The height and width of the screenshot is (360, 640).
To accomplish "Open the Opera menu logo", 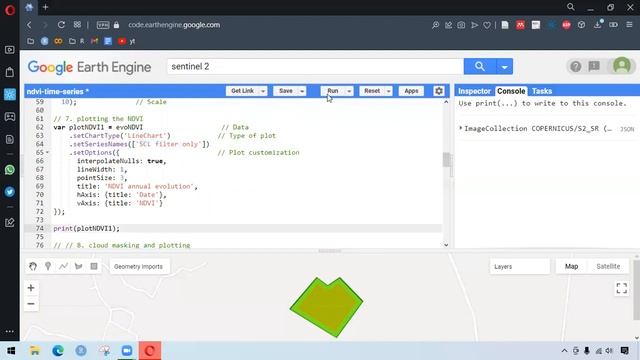I will click(x=10, y=9).
